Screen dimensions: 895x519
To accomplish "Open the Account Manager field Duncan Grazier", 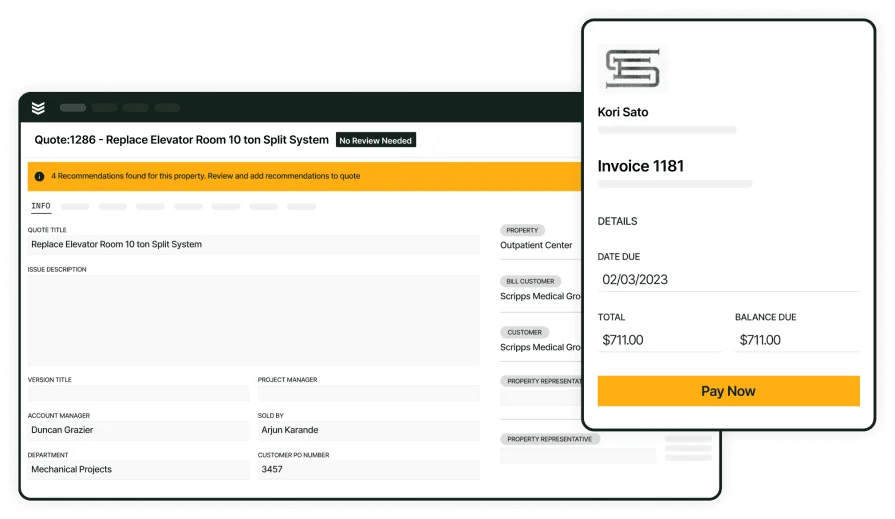I will (138, 431).
